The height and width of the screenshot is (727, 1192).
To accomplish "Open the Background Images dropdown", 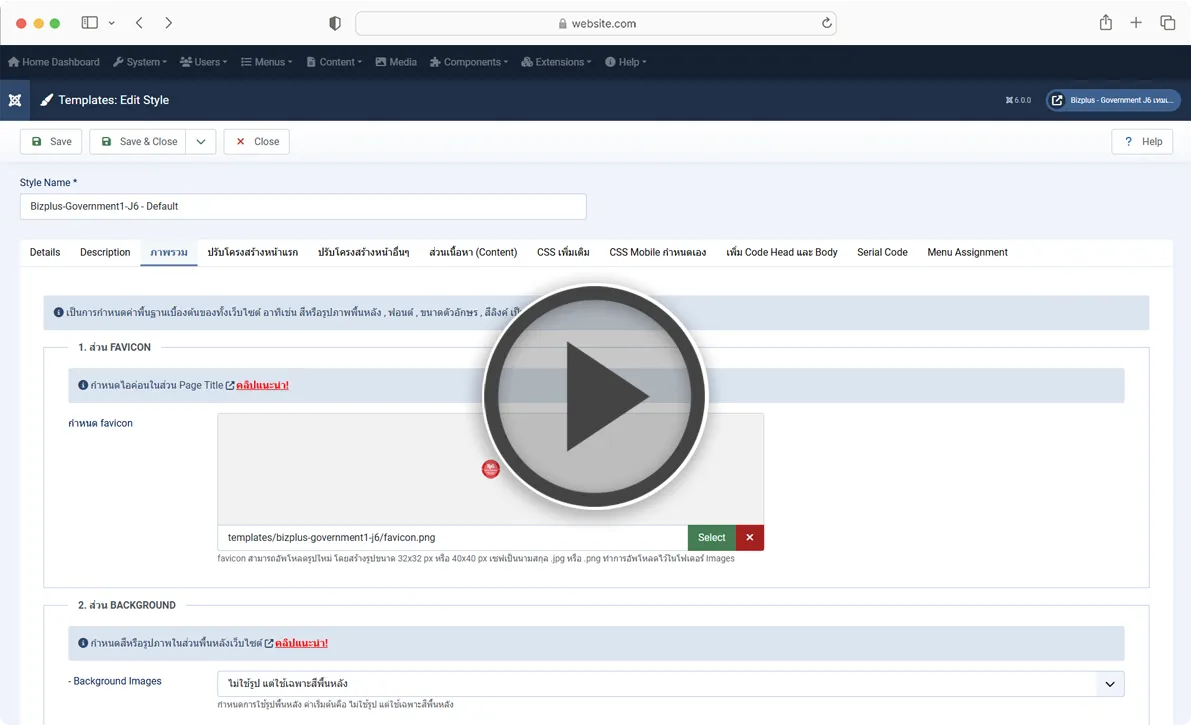I will coord(670,684).
